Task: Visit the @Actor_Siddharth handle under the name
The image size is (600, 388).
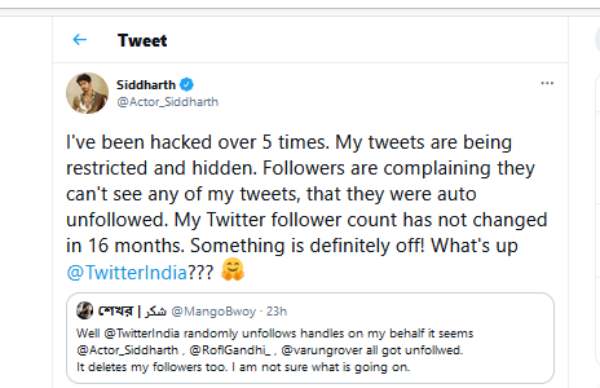Action: (x=168, y=102)
